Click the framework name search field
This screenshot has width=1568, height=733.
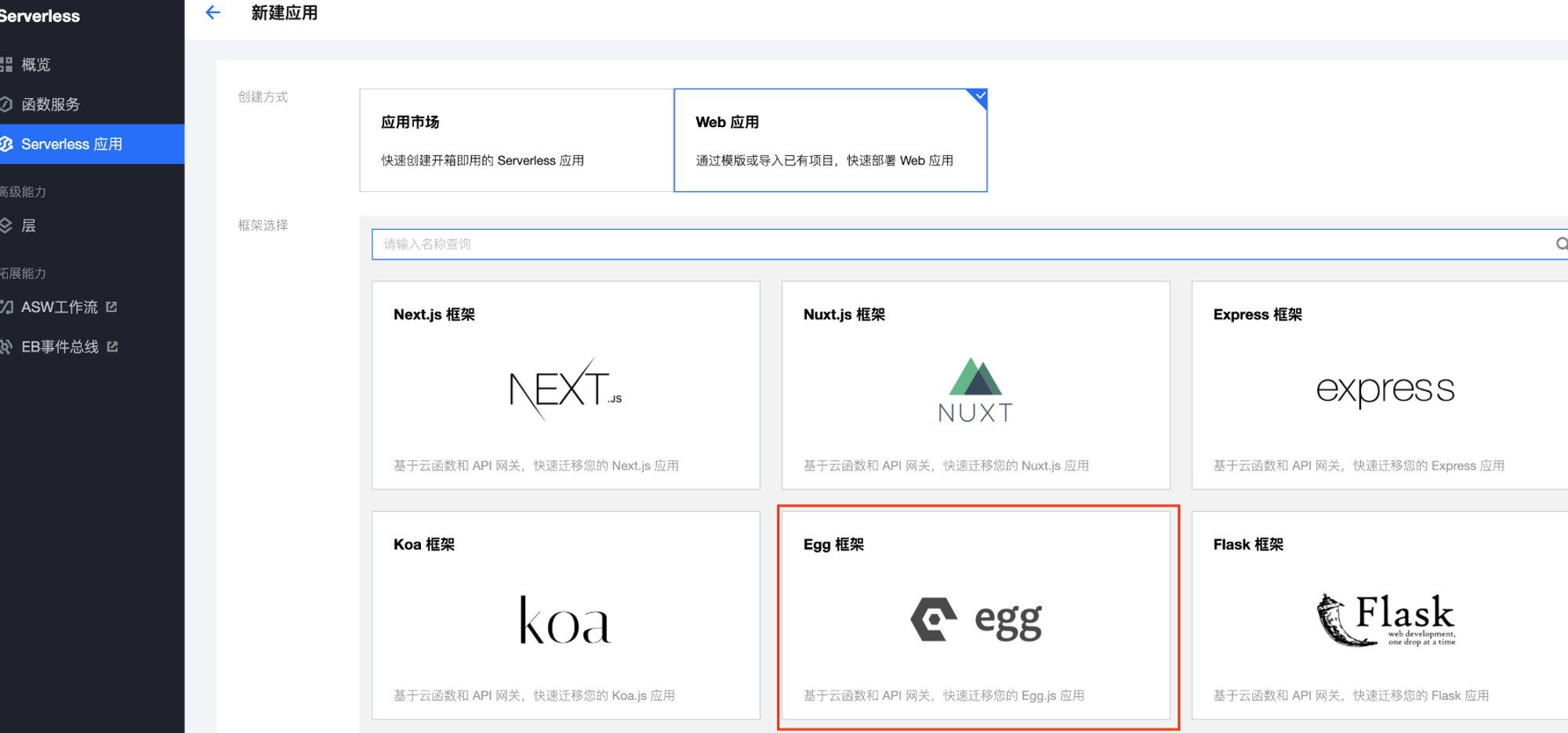(x=970, y=245)
